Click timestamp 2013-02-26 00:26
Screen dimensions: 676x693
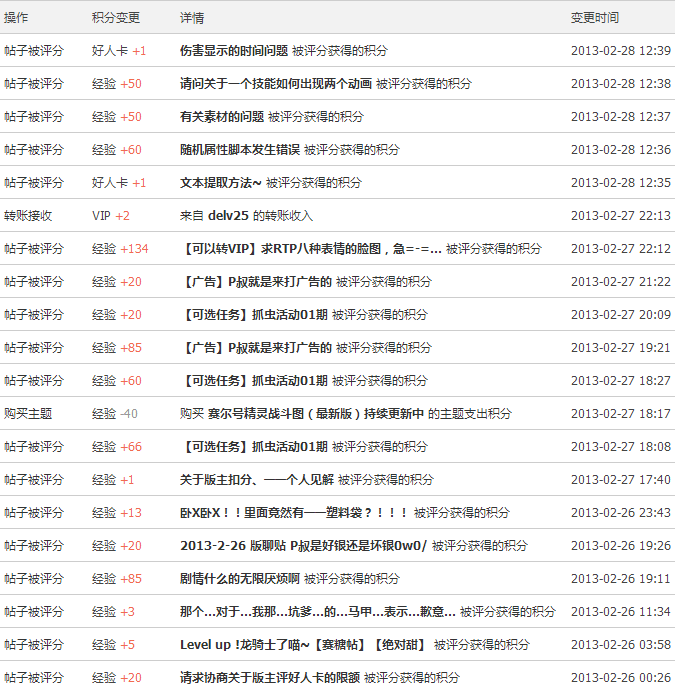(x=621, y=678)
